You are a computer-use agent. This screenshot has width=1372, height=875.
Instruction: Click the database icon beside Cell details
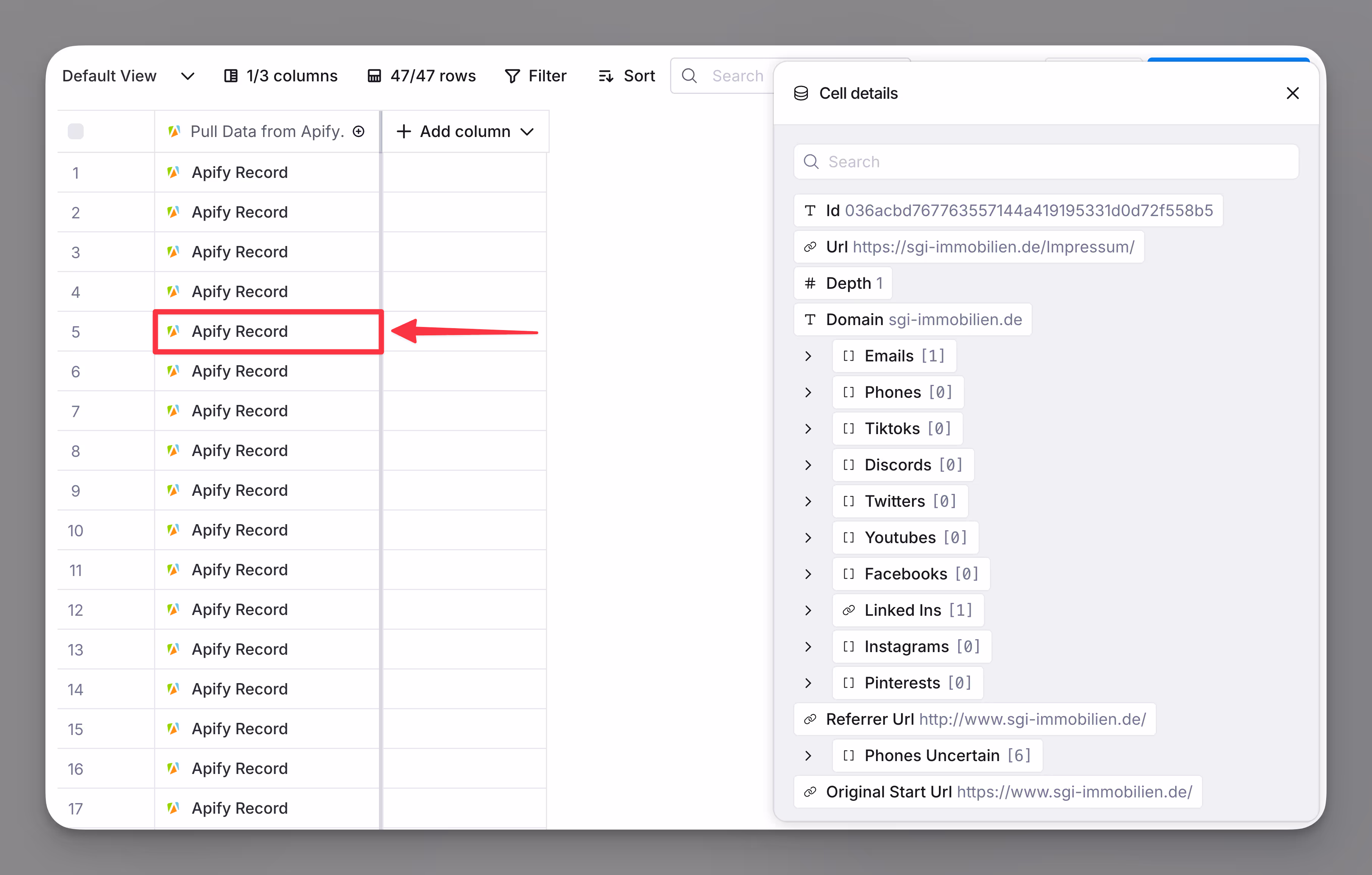click(801, 93)
